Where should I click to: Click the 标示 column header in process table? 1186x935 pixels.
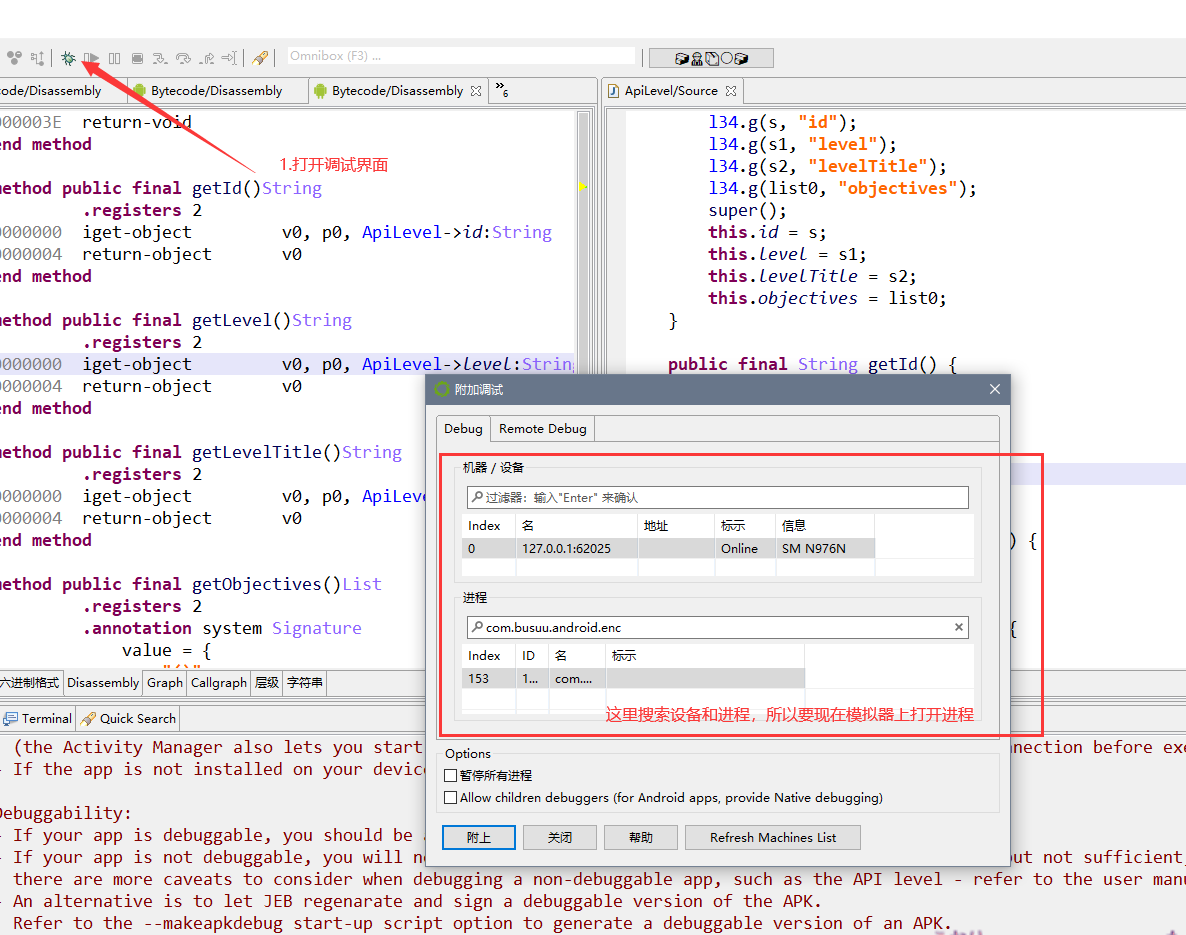704,656
